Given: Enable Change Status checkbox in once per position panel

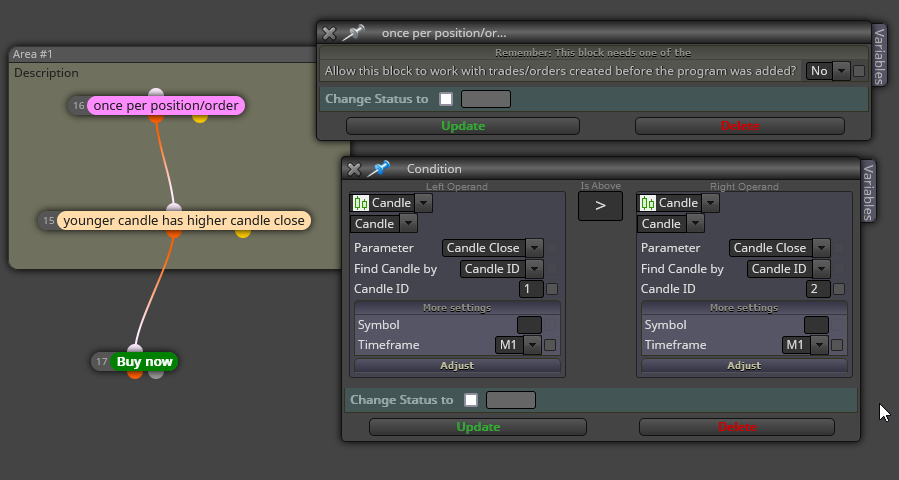Looking at the screenshot, I should pos(445,99).
